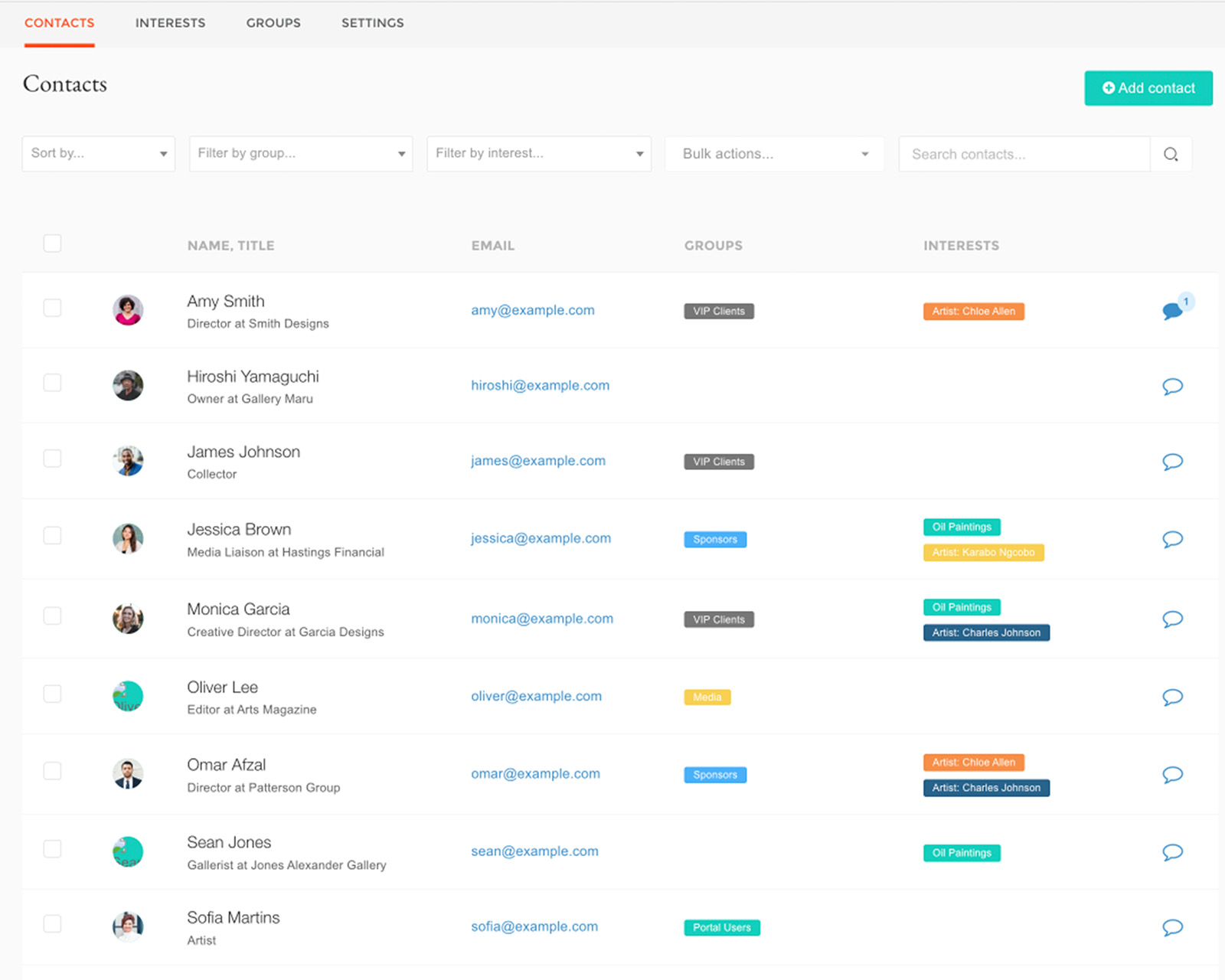Open Amy Smith's message icon with notification

pyautogui.click(x=1172, y=311)
